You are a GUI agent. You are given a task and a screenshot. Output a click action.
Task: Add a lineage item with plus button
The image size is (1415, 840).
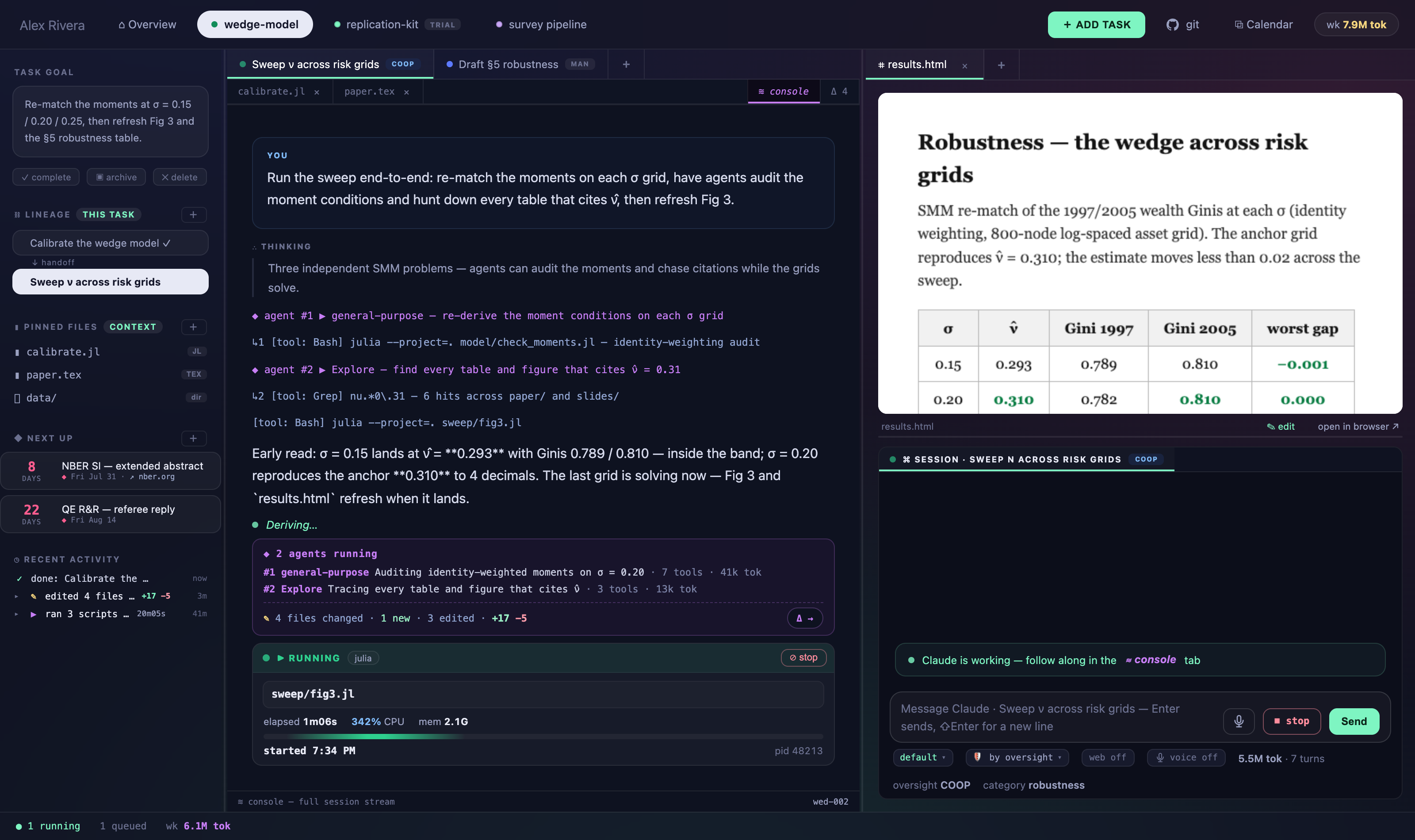(x=194, y=214)
